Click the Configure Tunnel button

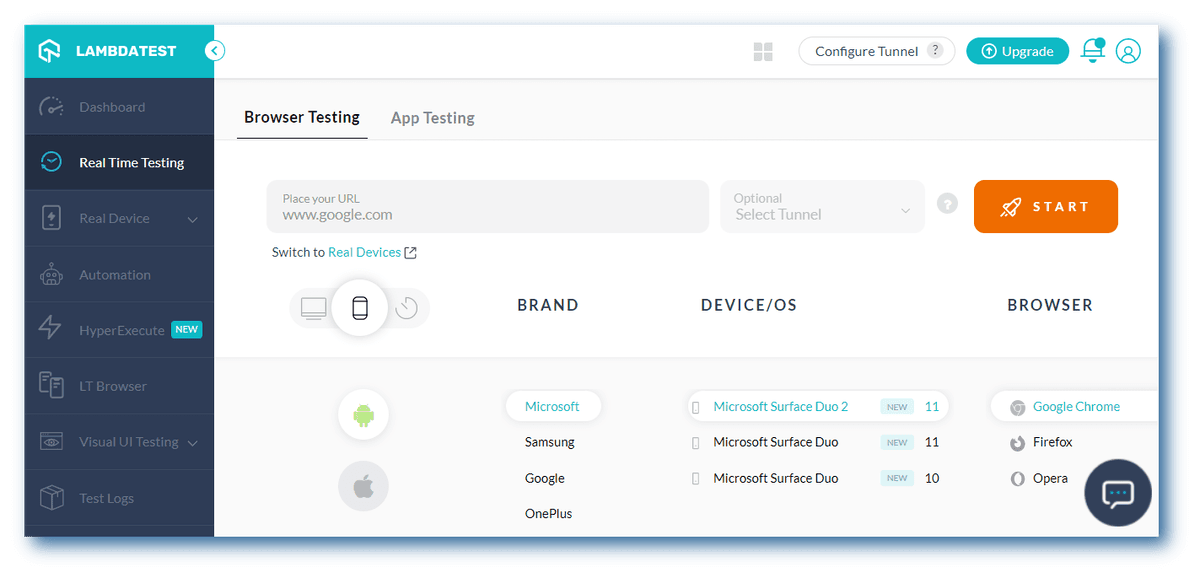(876, 51)
